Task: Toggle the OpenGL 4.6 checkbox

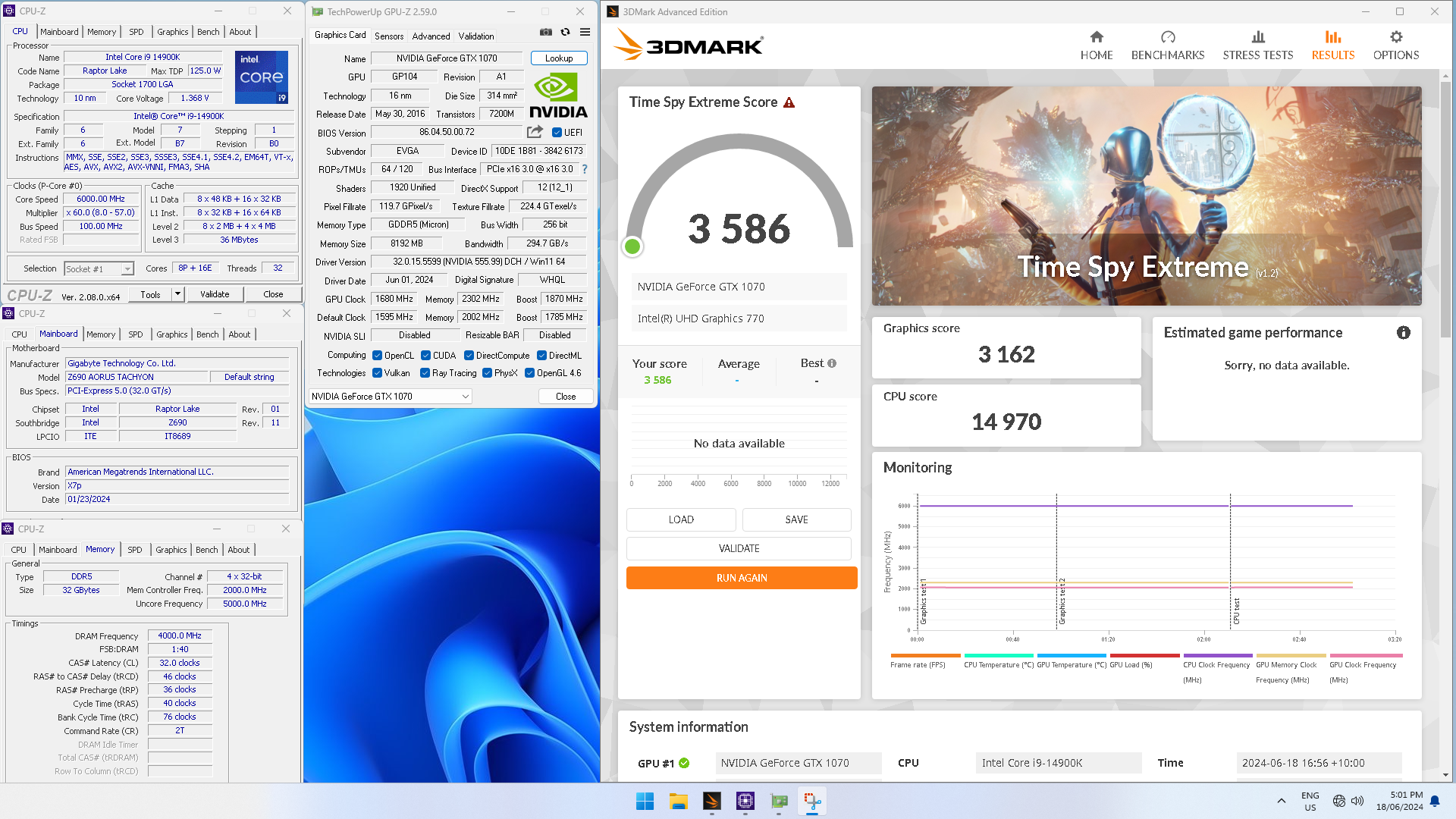Action: pos(529,373)
